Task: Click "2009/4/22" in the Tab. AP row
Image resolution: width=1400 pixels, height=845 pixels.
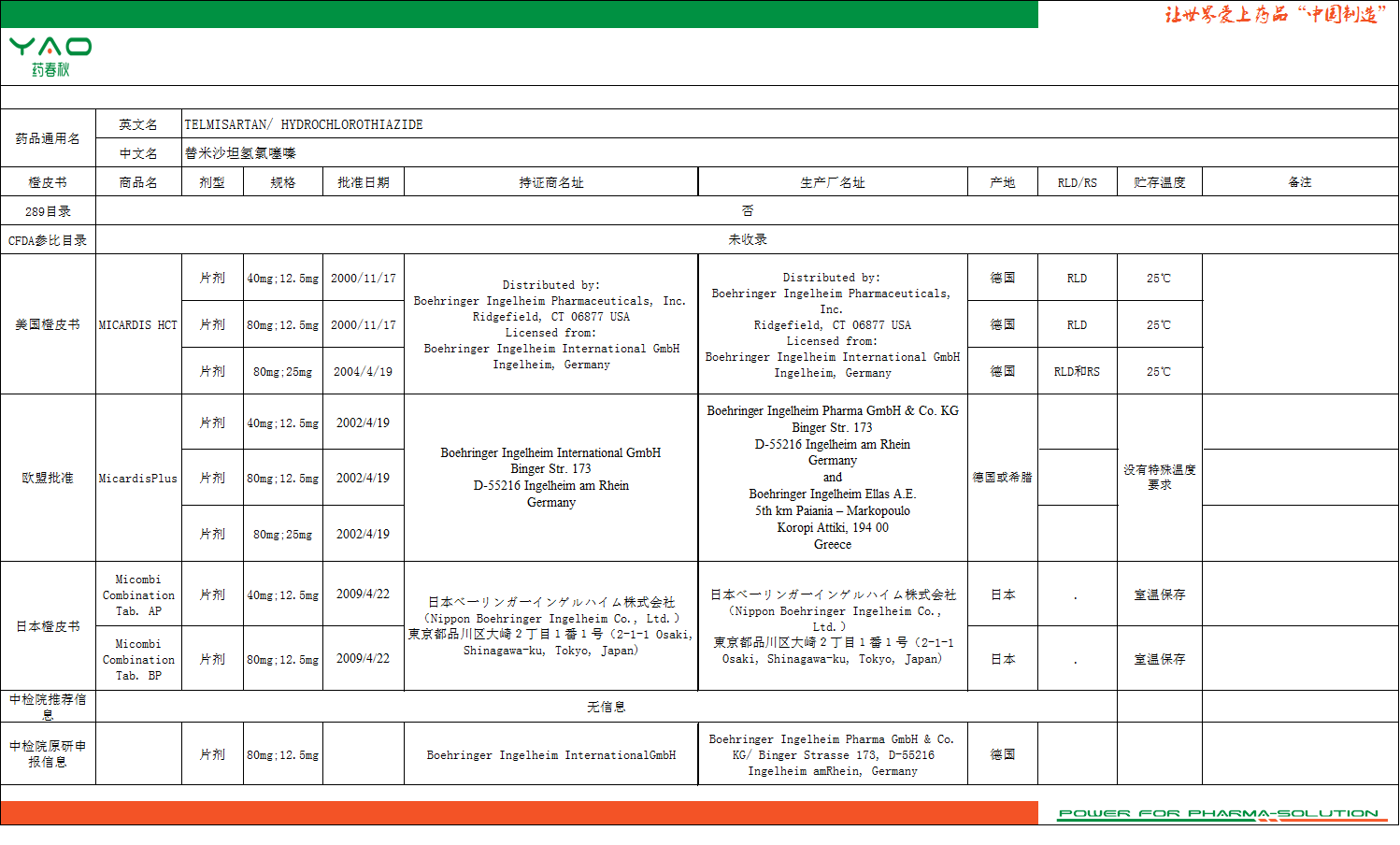Action: click(364, 594)
